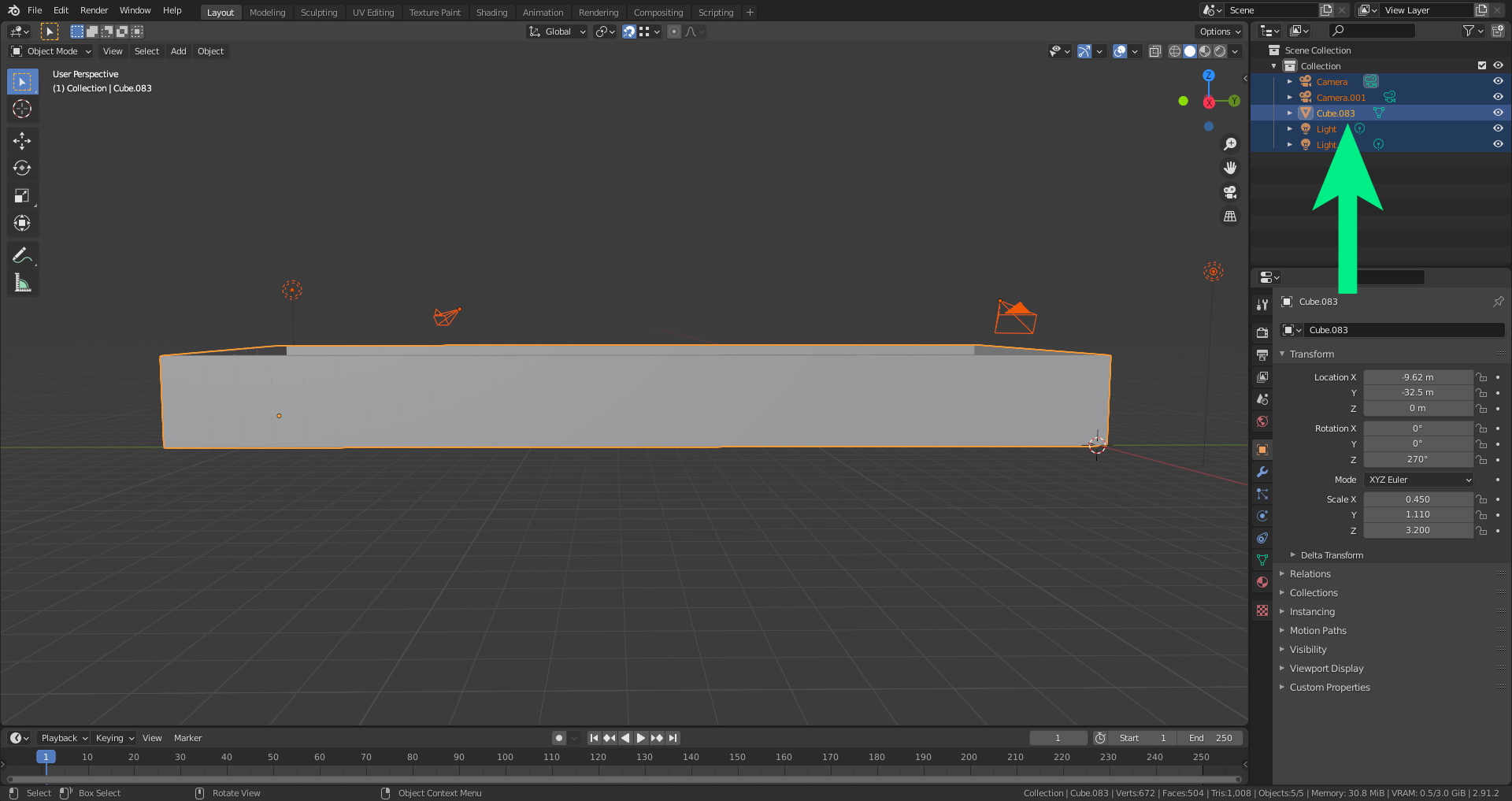Switch to the Sculpting workspace tab

(x=318, y=13)
